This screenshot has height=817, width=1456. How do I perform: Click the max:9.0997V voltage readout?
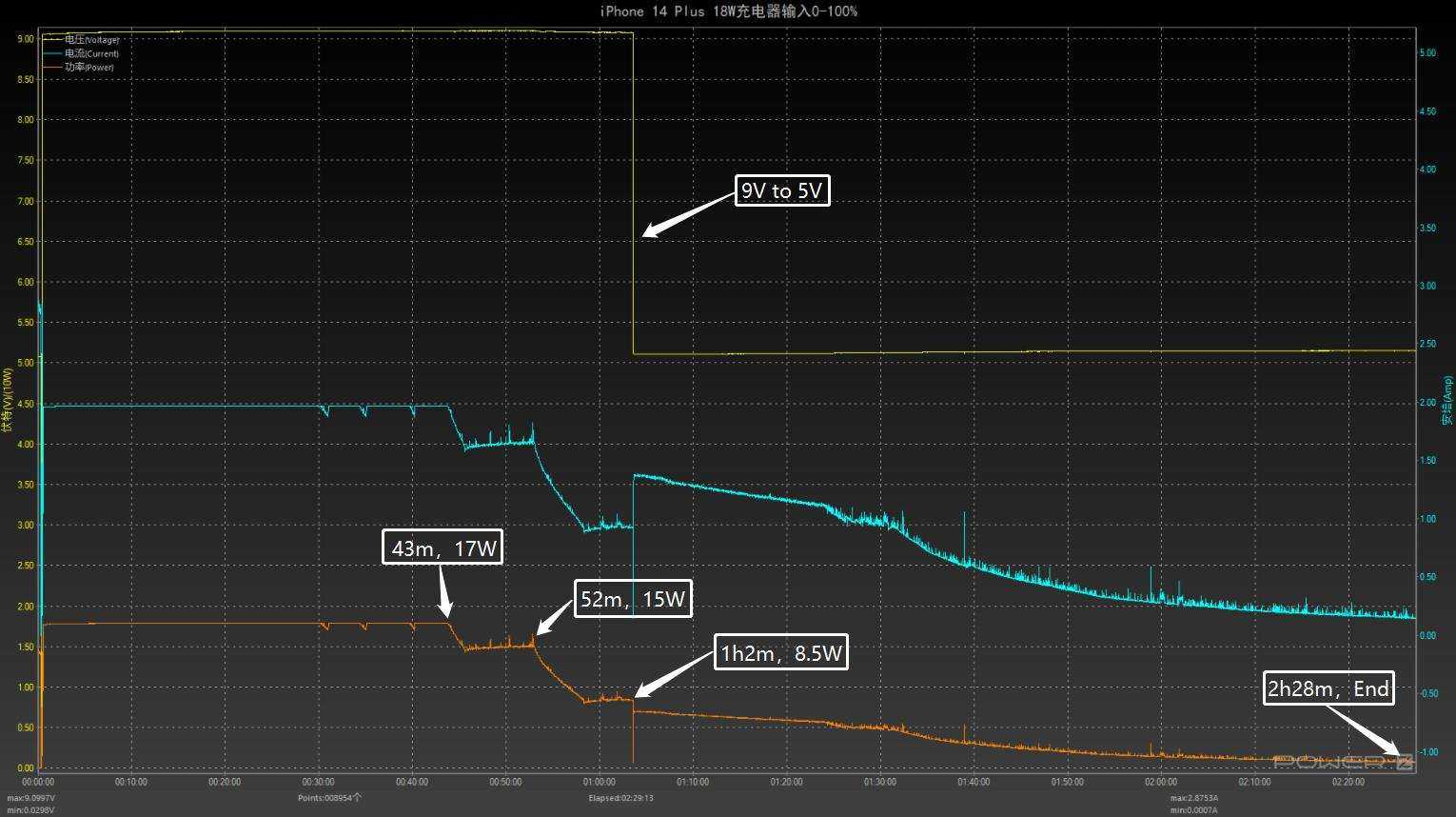31,798
